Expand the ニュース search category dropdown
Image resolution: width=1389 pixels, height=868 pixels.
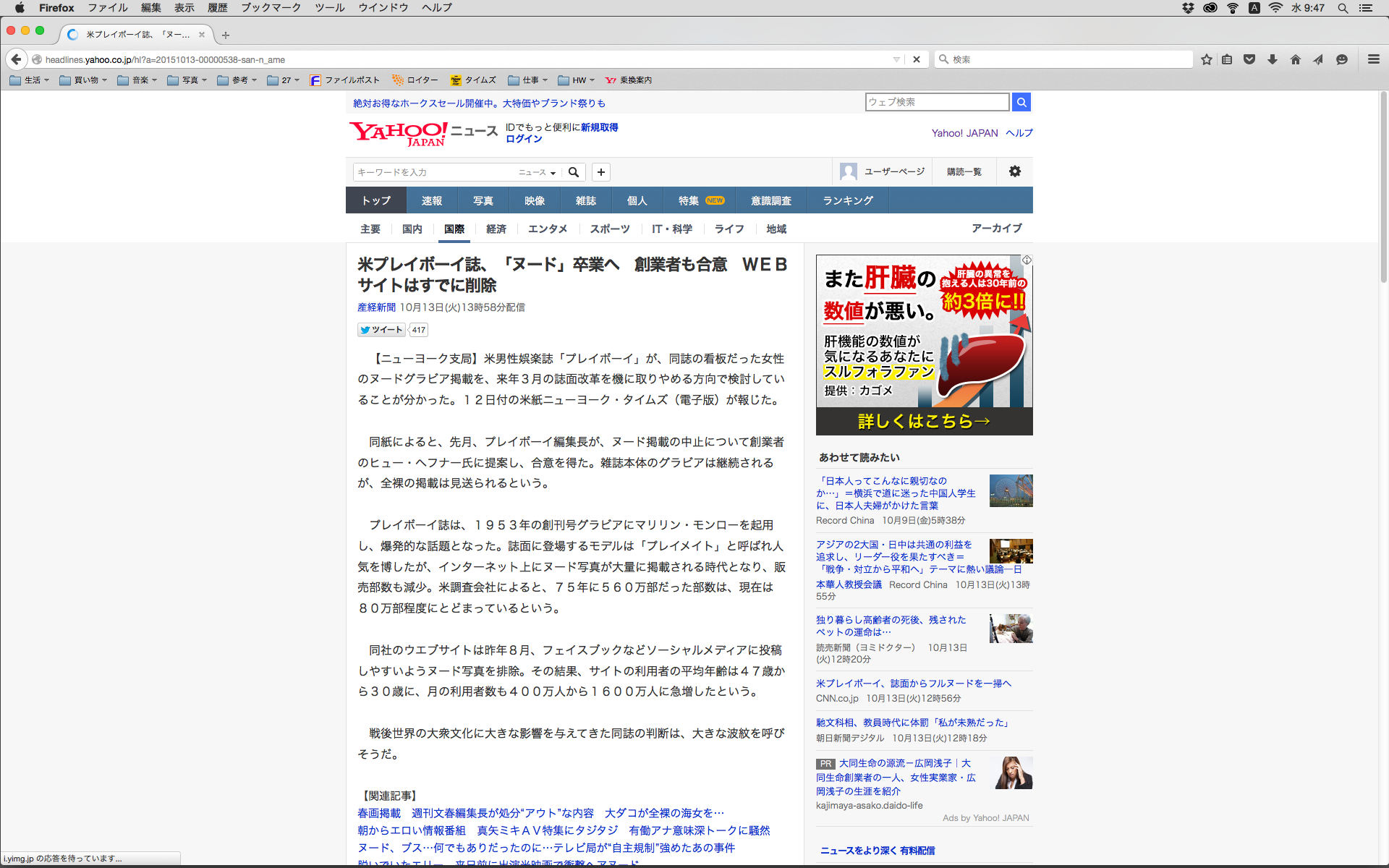[538, 172]
